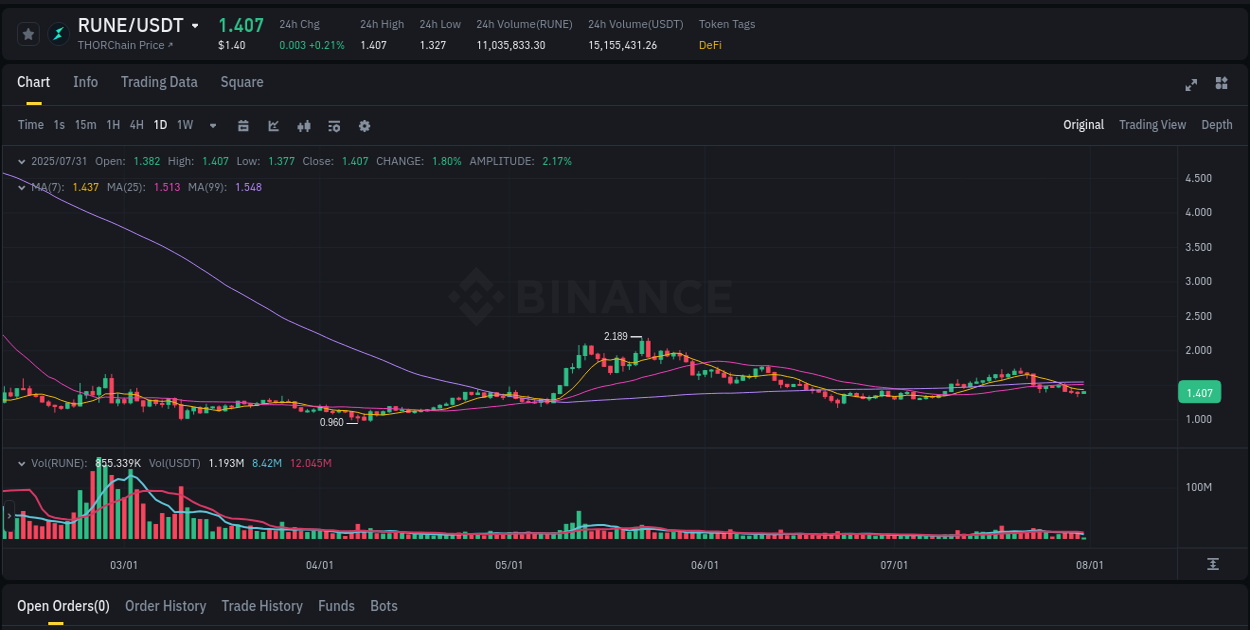Collapse the Vol(RUNE) indicator row

pyautogui.click(x=22, y=462)
